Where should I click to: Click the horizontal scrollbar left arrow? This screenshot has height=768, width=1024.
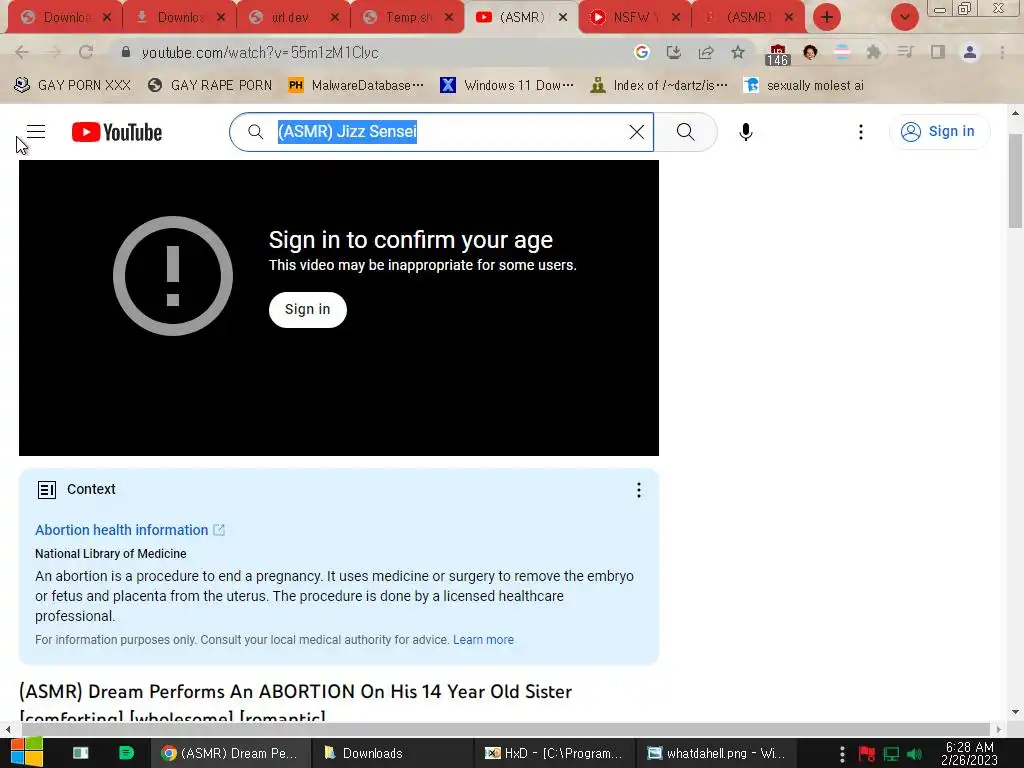7,729
